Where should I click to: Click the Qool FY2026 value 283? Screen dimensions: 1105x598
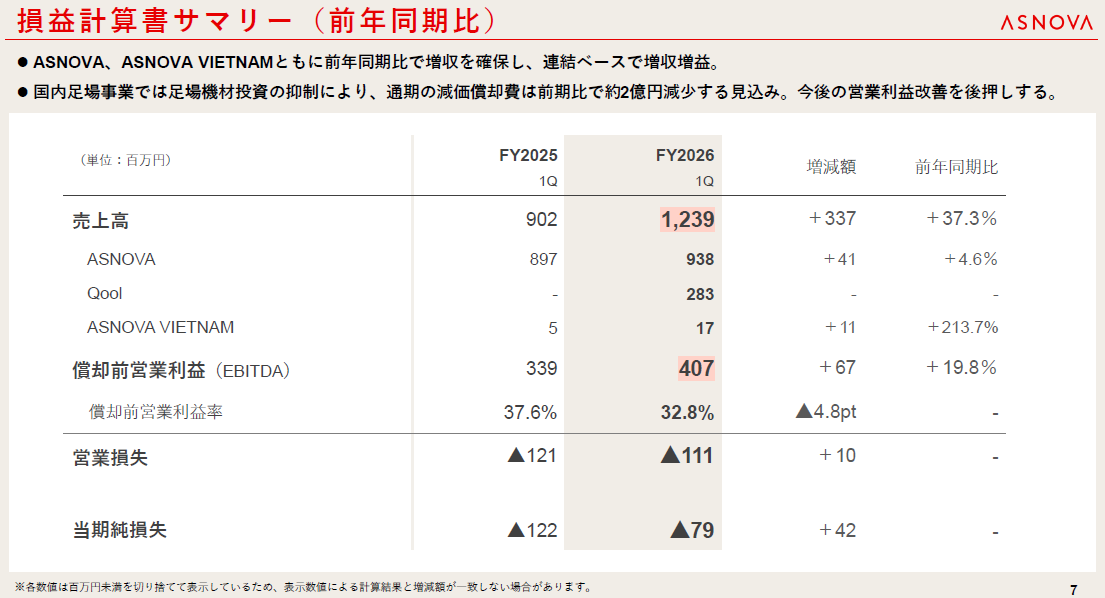700,294
